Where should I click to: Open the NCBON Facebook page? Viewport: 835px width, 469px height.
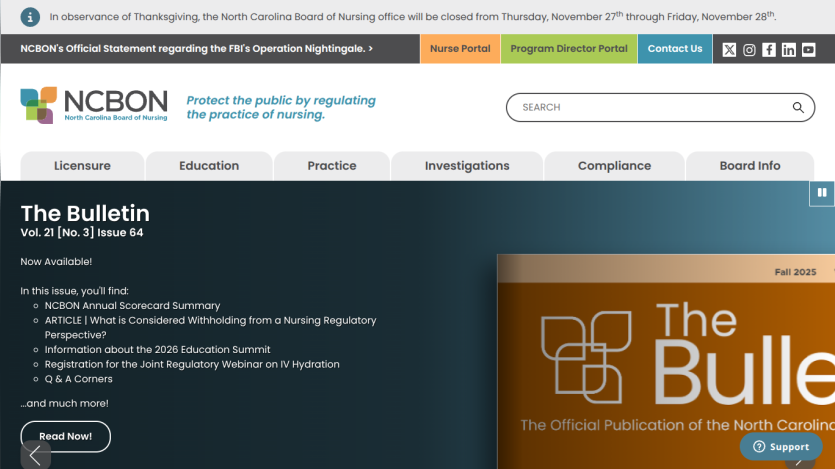[769, 50]
